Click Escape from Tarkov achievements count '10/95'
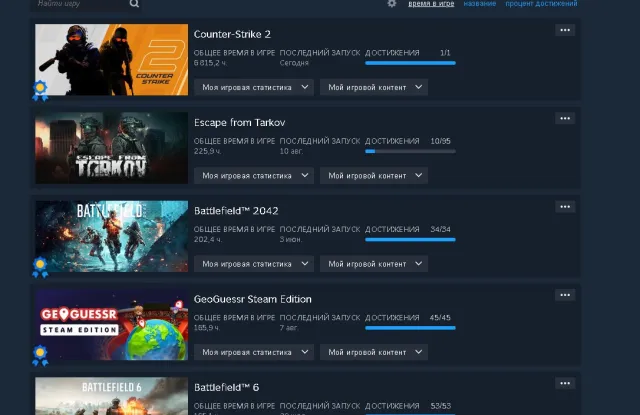The height and width of the screenshot is (415, 640). 440,141
